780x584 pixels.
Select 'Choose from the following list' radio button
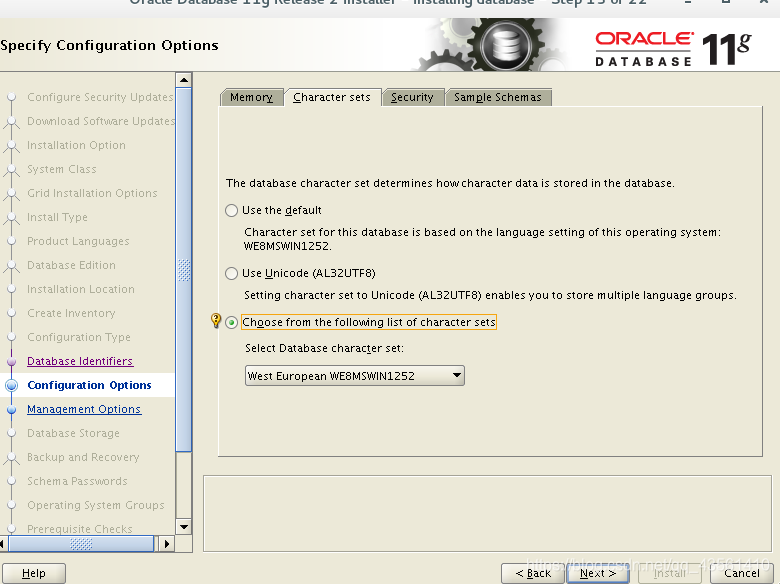[231, 322]
